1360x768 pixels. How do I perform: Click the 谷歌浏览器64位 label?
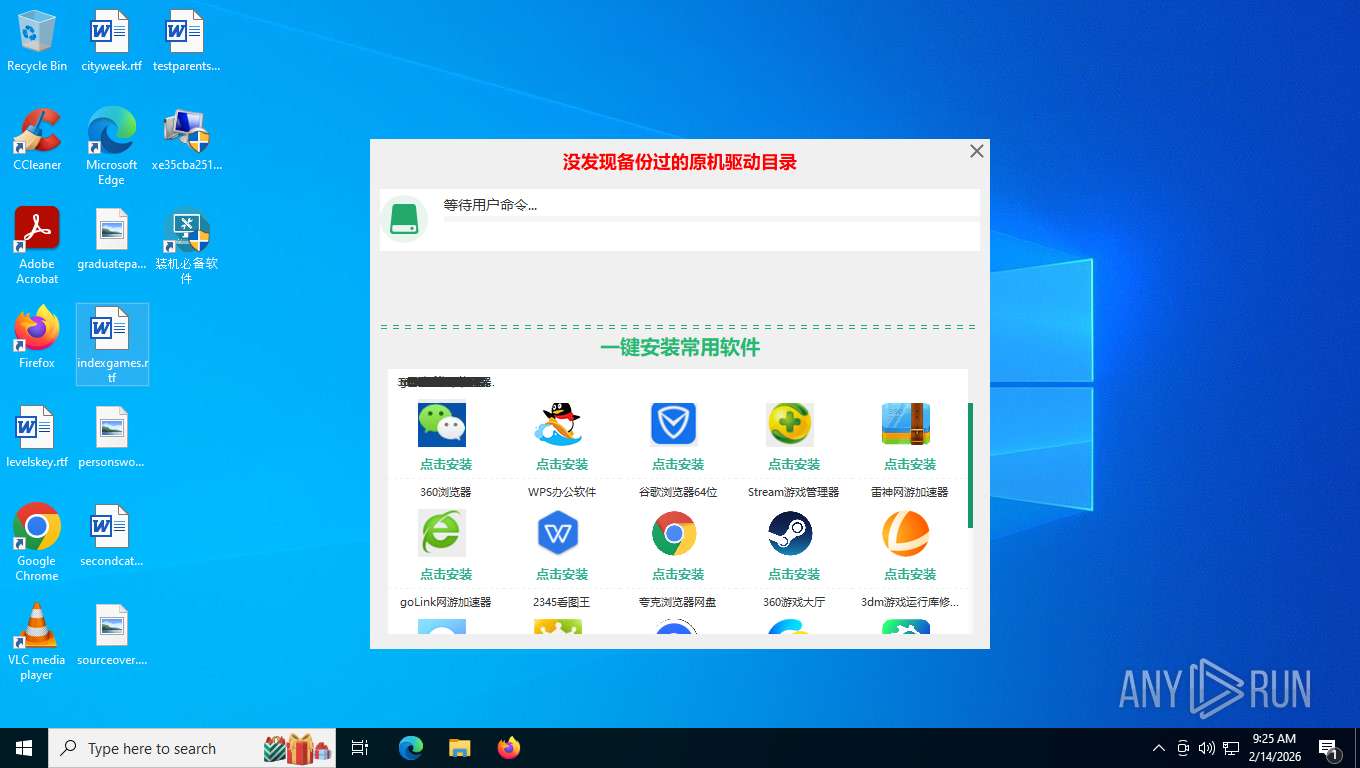[x=678, y=492]
